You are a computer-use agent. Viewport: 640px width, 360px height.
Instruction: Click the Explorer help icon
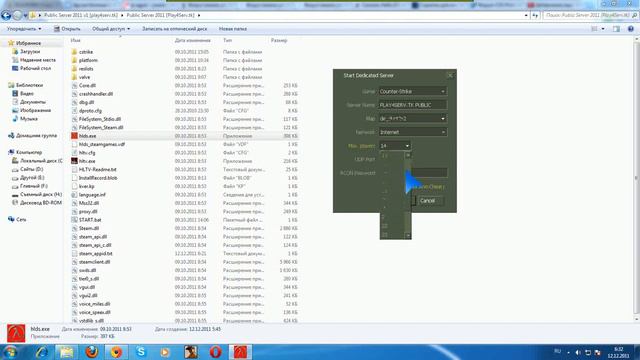pos(631,29)
